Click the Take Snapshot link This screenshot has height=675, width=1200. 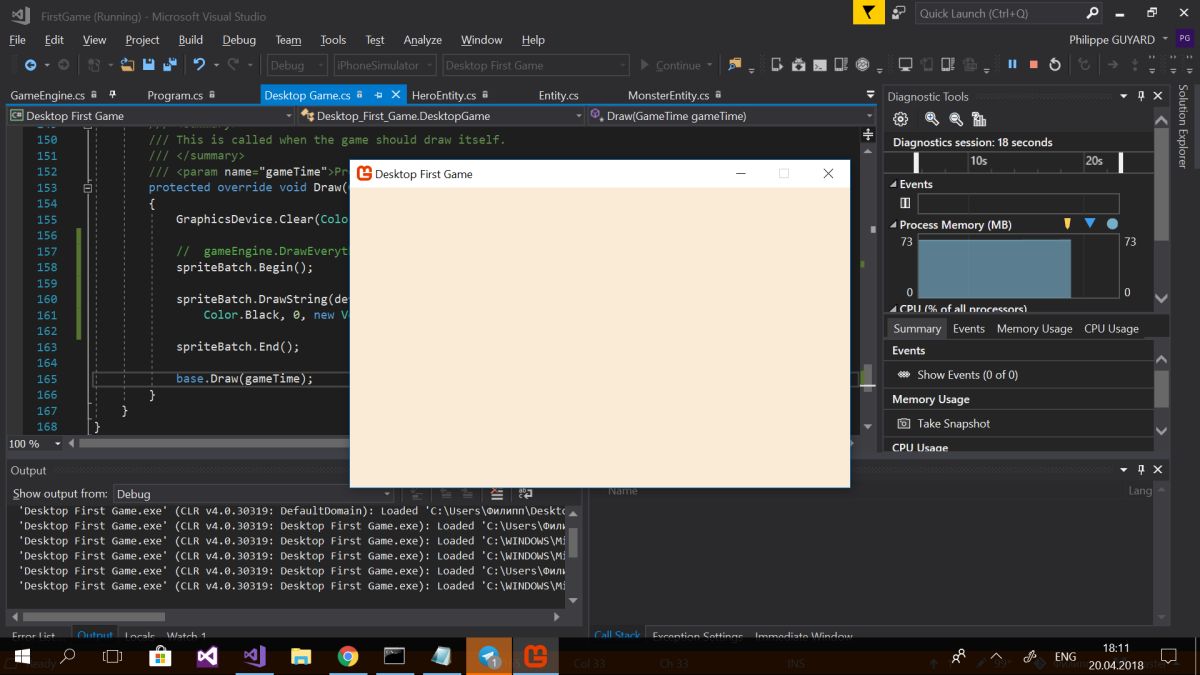[953, 424]
